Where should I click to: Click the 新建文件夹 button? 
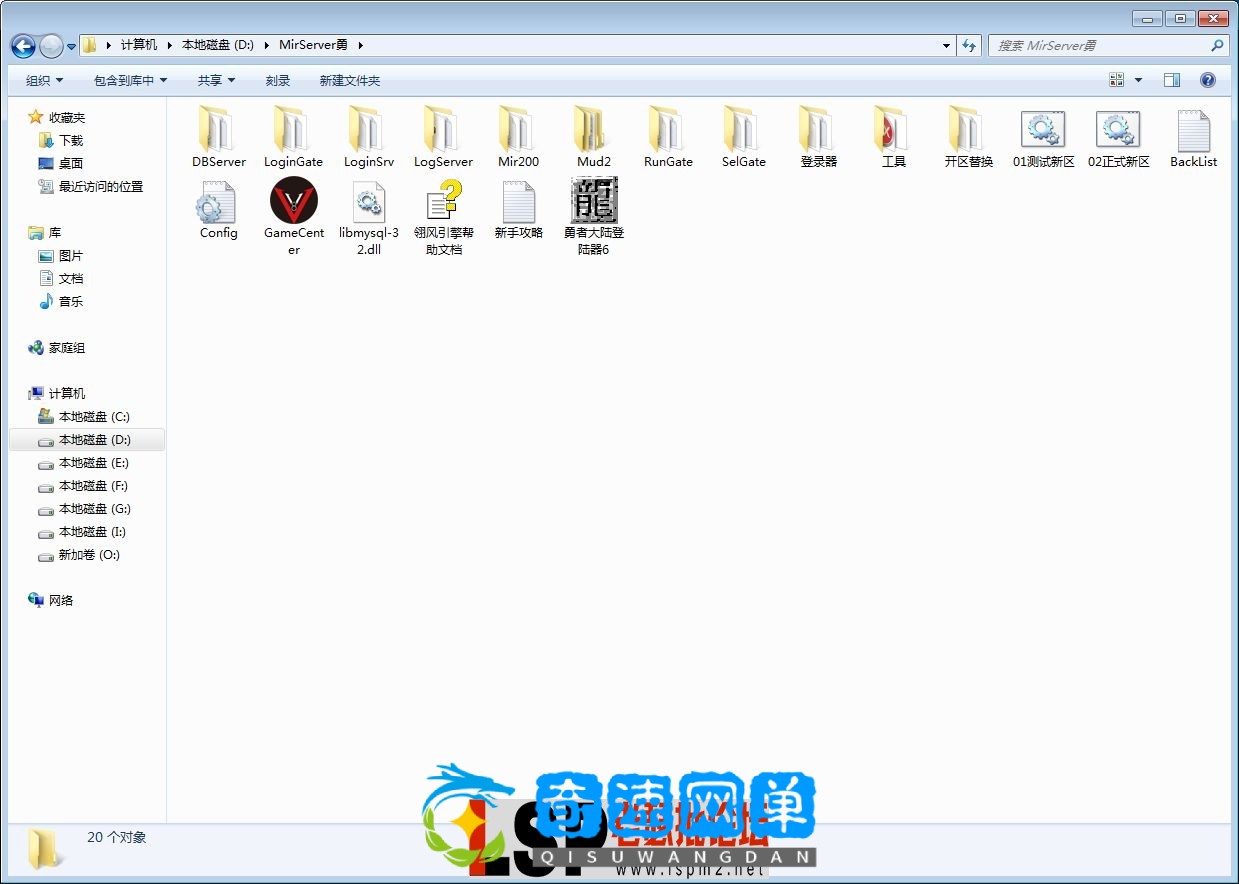click(349, 80)
